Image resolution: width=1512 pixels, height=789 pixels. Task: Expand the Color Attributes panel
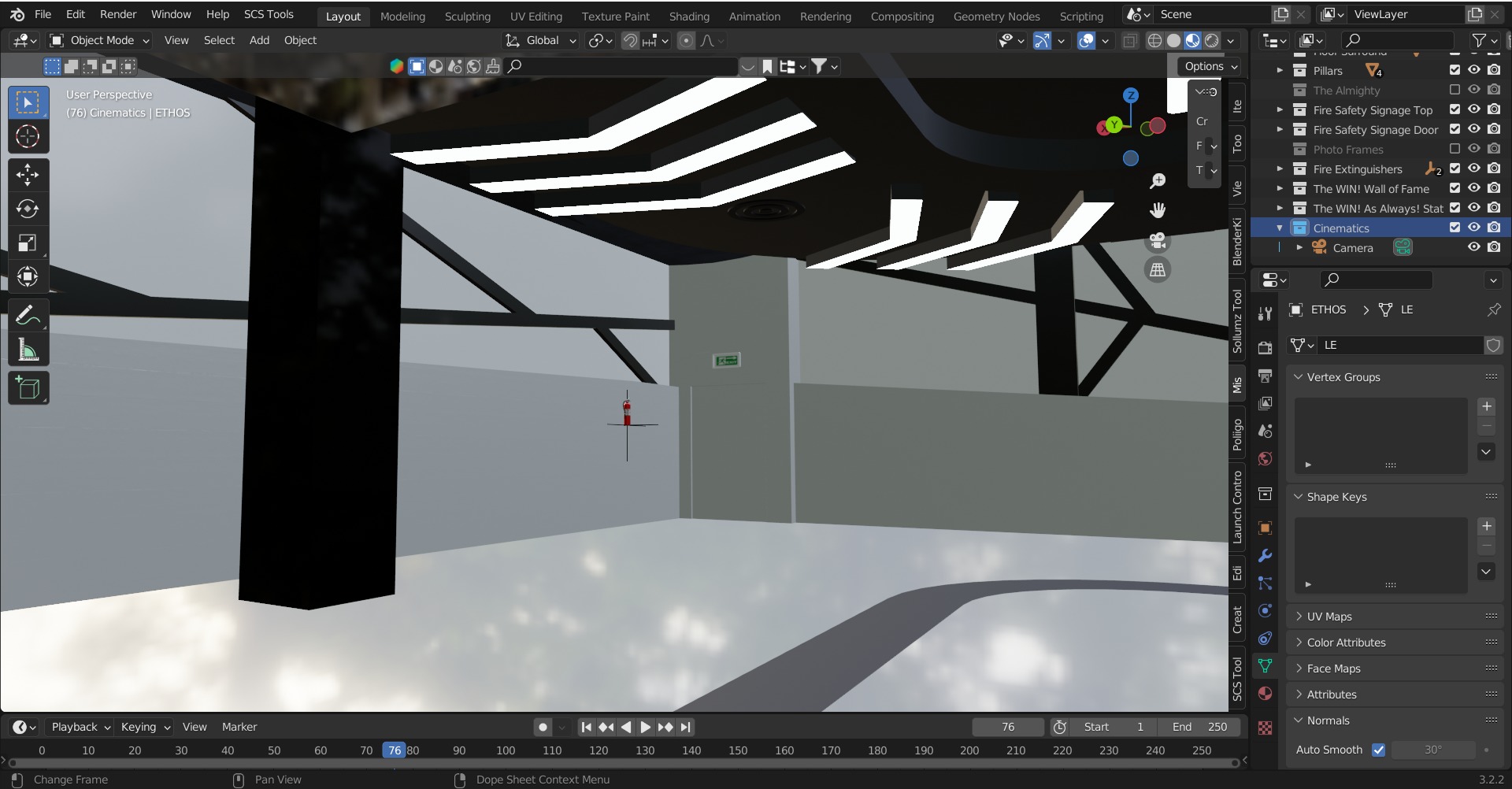click(x=1347, y=643)
